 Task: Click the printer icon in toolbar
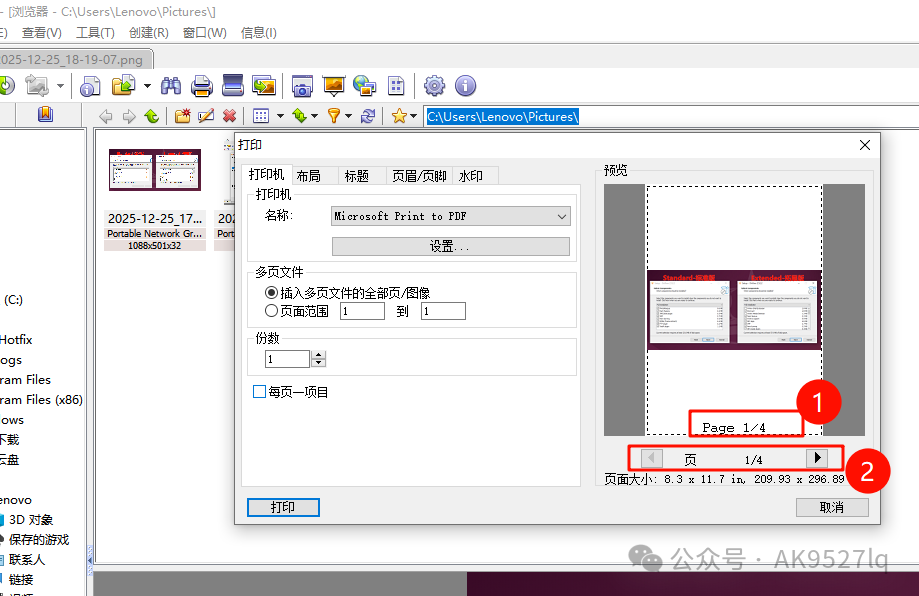(202, 86)
